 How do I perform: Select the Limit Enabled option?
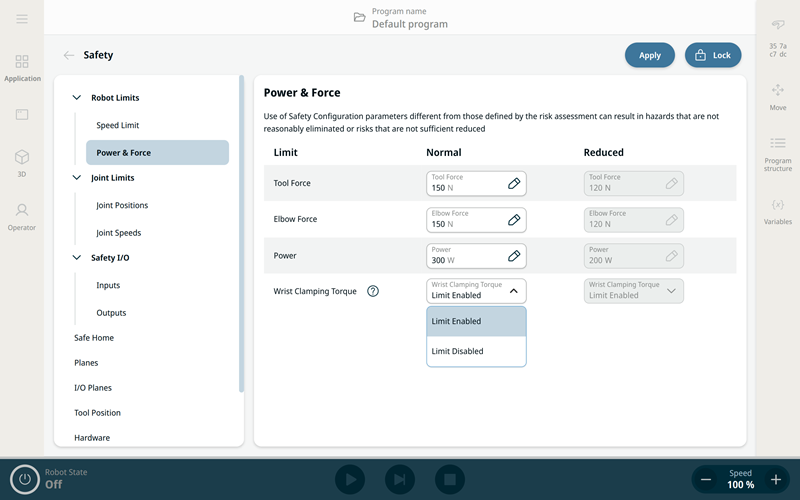(x=476, y=321)
